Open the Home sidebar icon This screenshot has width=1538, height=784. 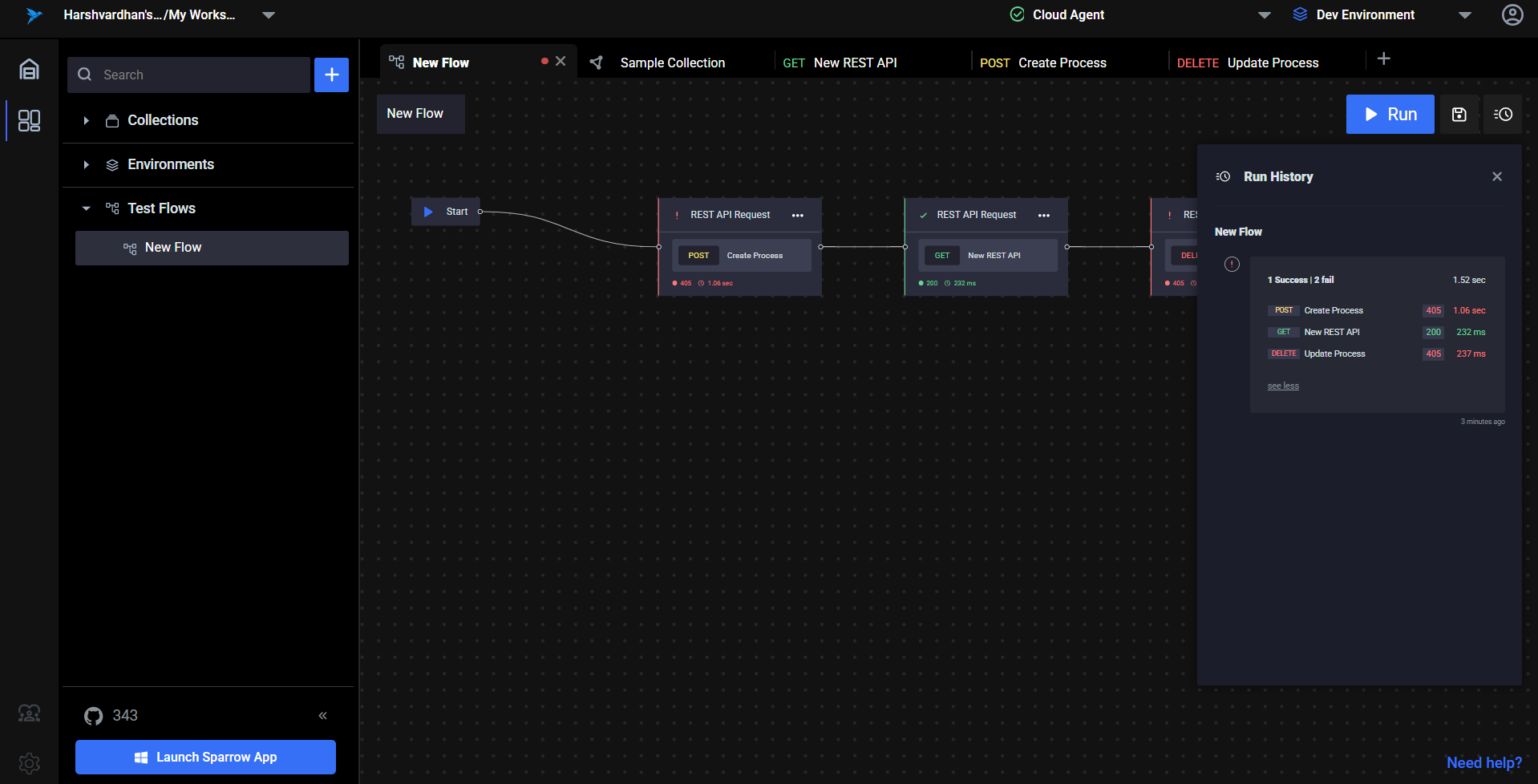point(29,70)
